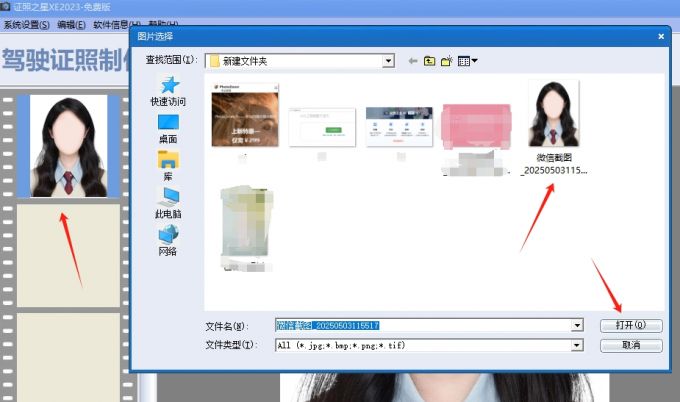The width and height of the screenshot is (680, 402).
Task: Select 快速访问 in places sidebar
Action: pyautogui.click(x=168, y=91)
